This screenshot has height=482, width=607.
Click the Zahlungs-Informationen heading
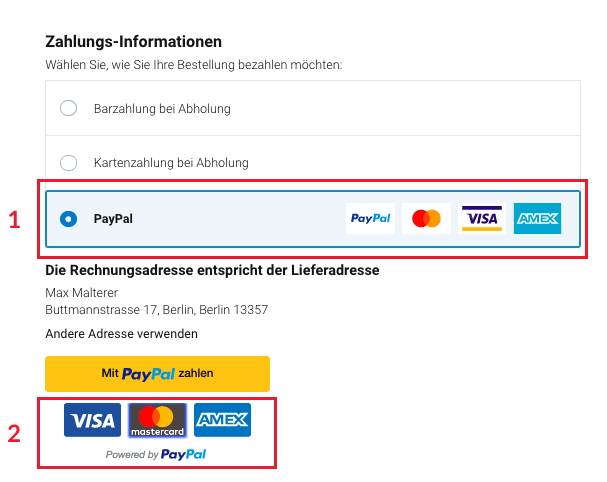coord(133,42)
